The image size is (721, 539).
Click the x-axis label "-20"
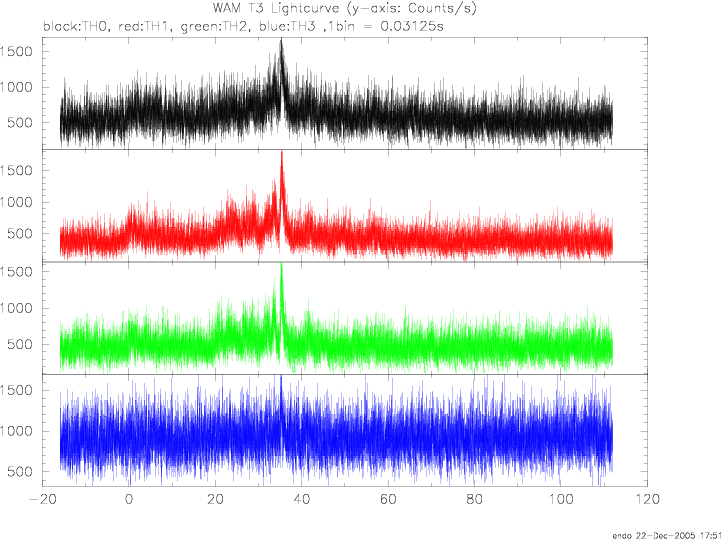[x=44, y=499]
